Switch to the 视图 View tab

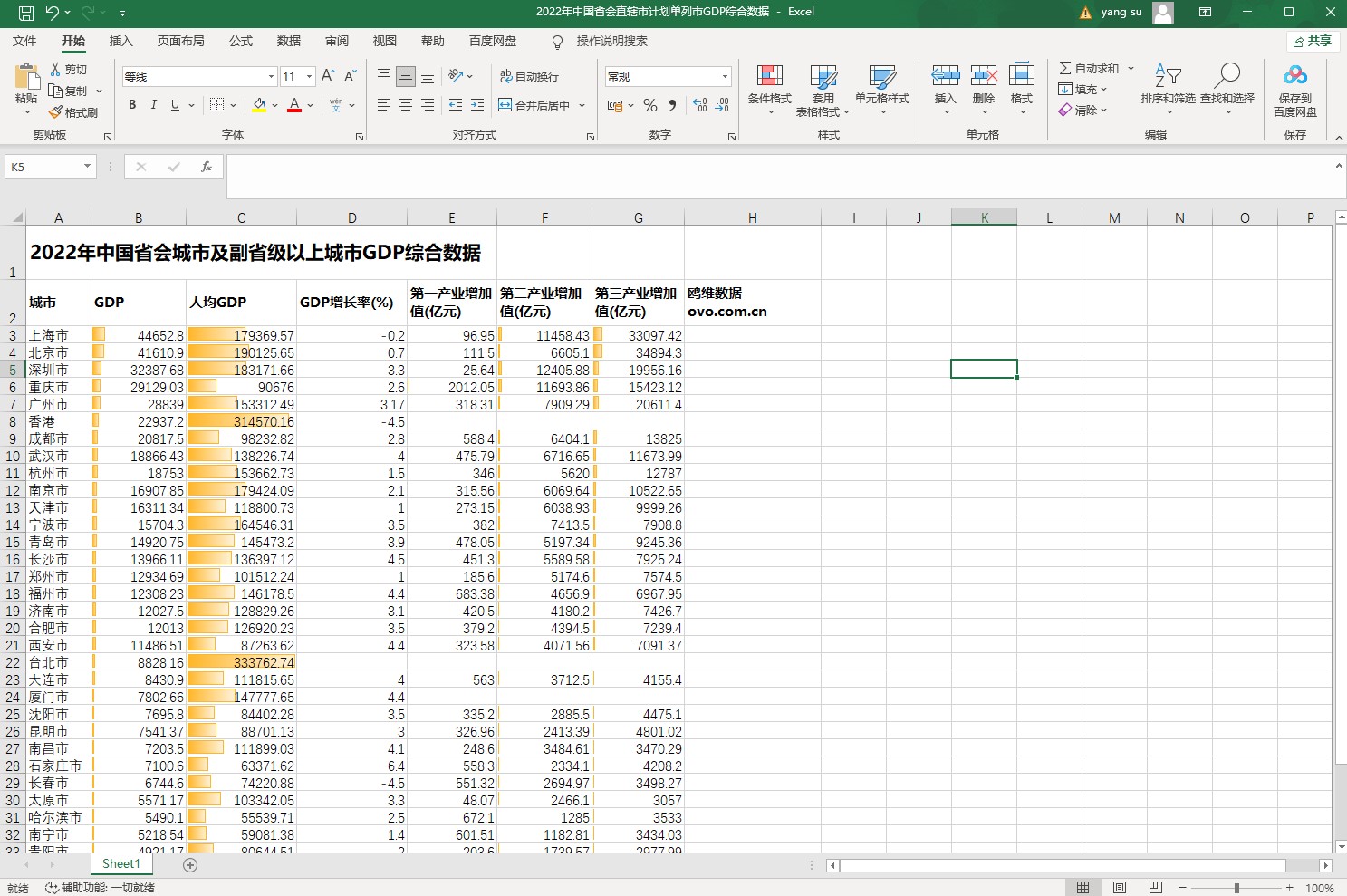click(x=385, y=41)
